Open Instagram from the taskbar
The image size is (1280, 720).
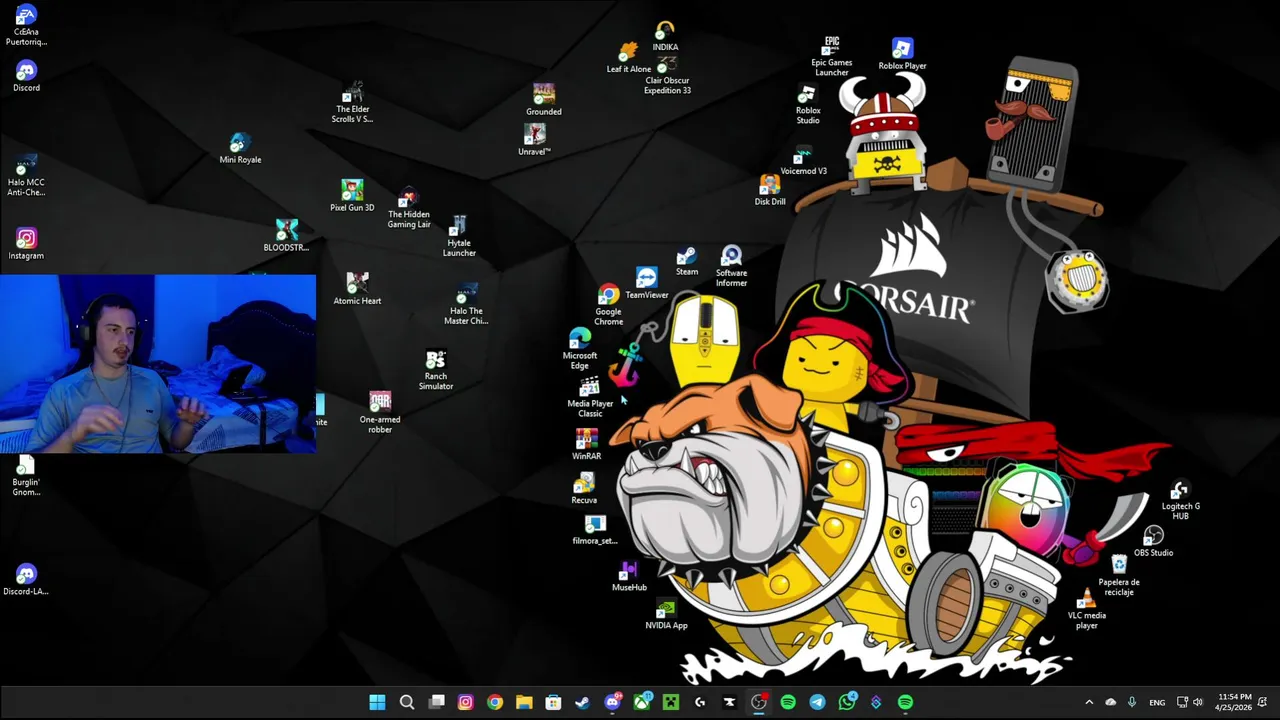point(465,702)
